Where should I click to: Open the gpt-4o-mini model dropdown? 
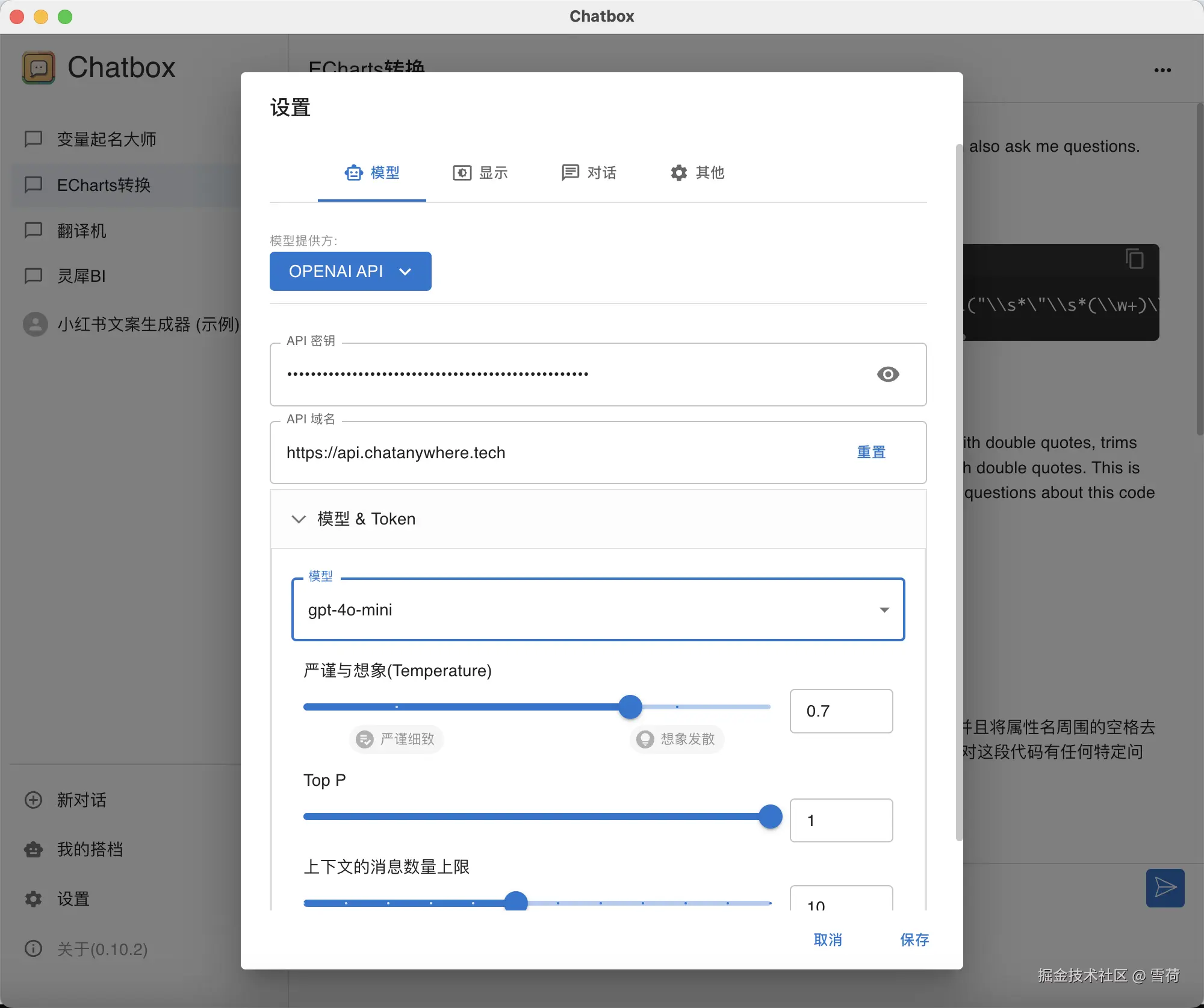[598, 610]
